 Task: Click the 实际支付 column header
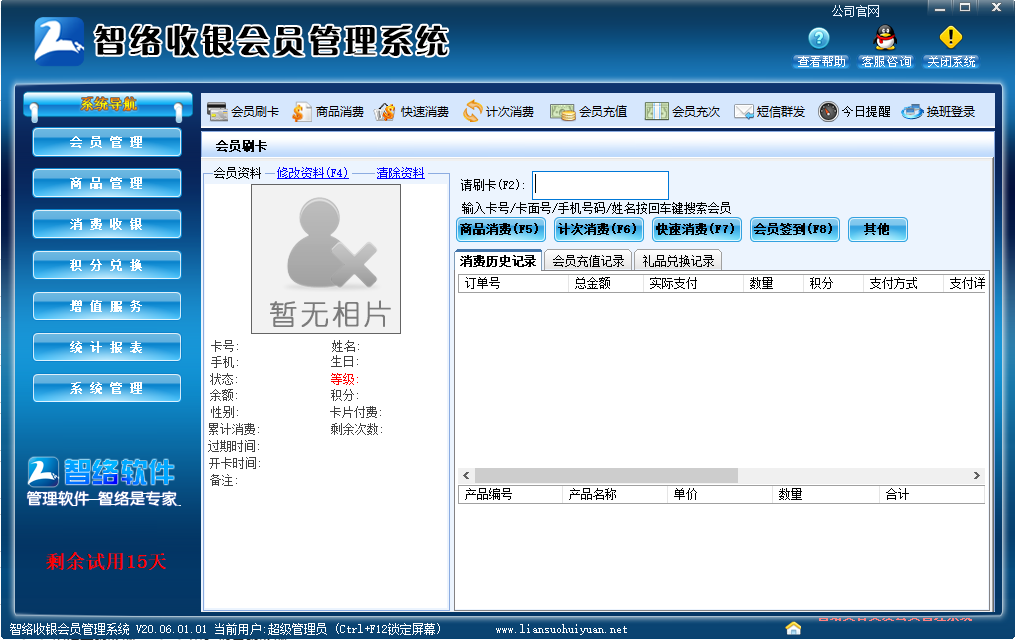(693, 283)
